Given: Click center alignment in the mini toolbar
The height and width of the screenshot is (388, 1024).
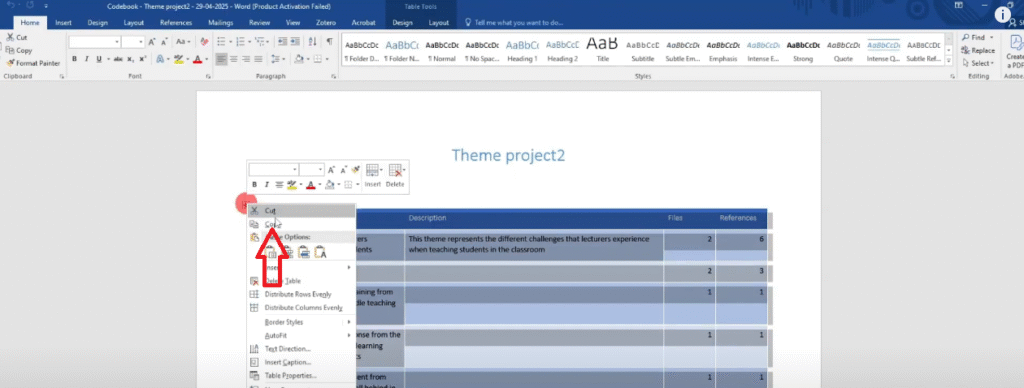Looking at the screenshot, I should (x=279, y=185).
